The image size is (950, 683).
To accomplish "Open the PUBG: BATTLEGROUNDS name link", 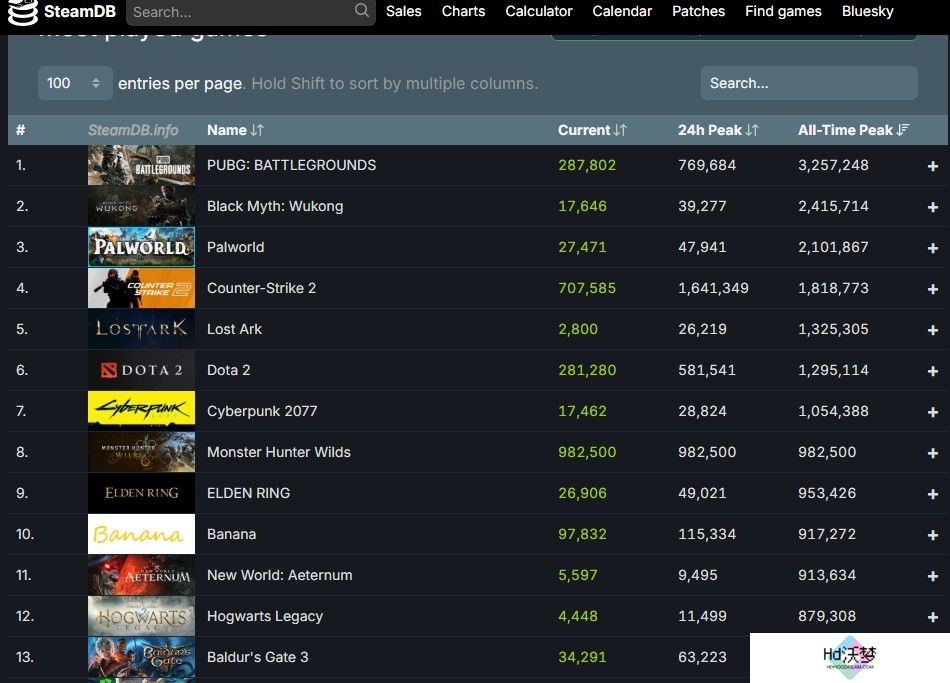I will [x=291, y=165].
